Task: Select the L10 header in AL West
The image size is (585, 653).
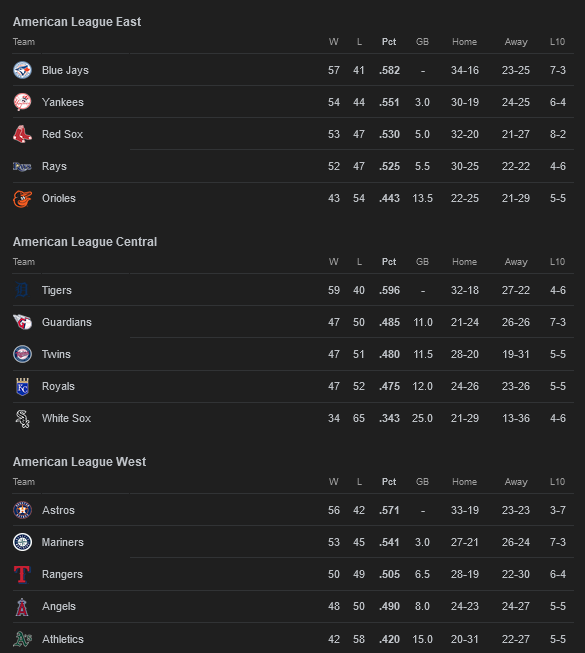Action: coord(557,481)
